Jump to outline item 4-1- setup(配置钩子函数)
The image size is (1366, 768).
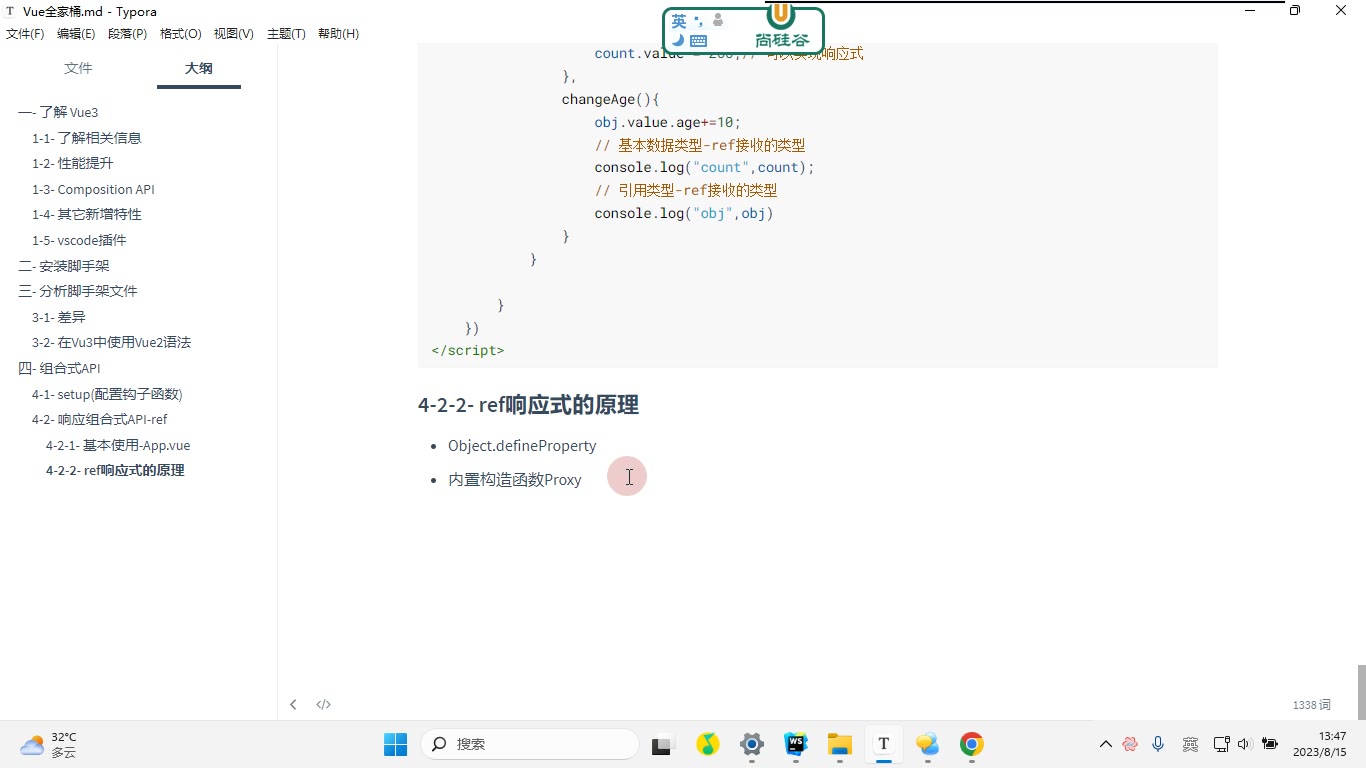point(107,394)
